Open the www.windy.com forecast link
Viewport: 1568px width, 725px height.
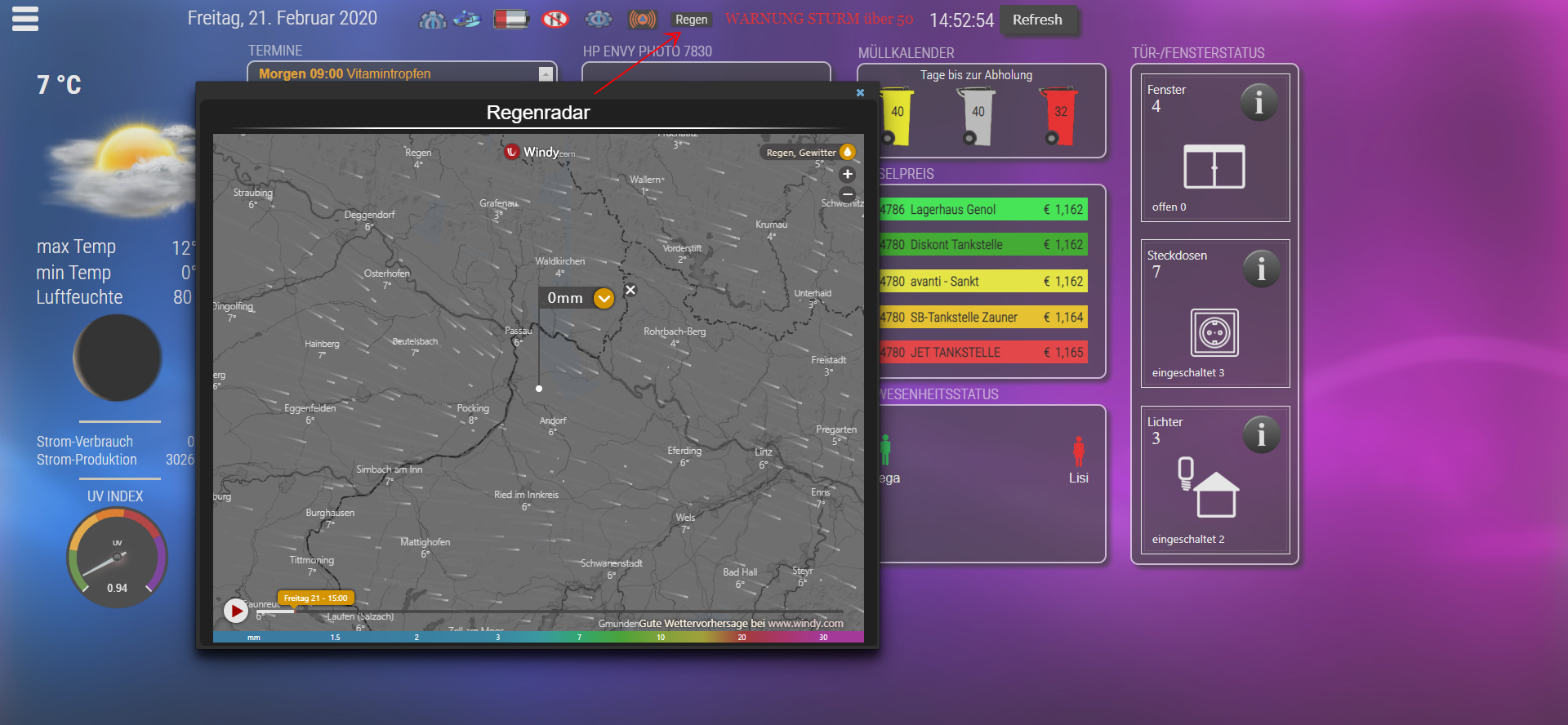click(x=804, y=623)
